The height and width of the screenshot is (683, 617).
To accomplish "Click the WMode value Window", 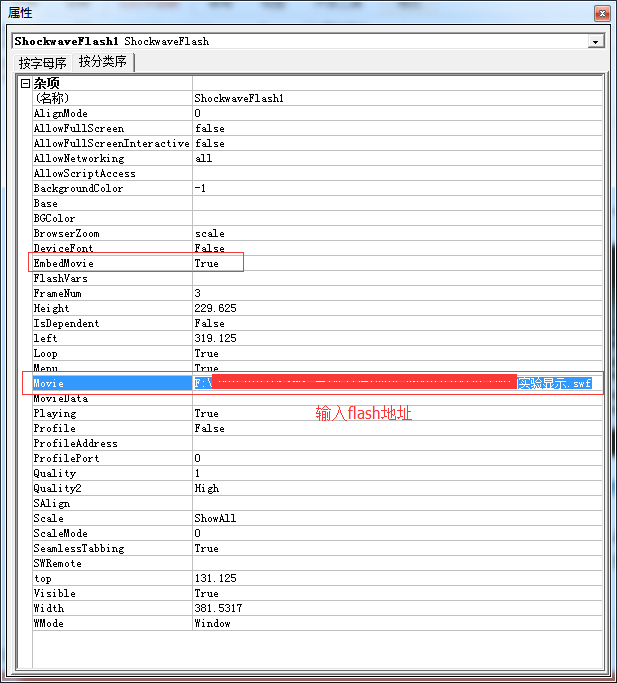I will (x=397, y=623).
